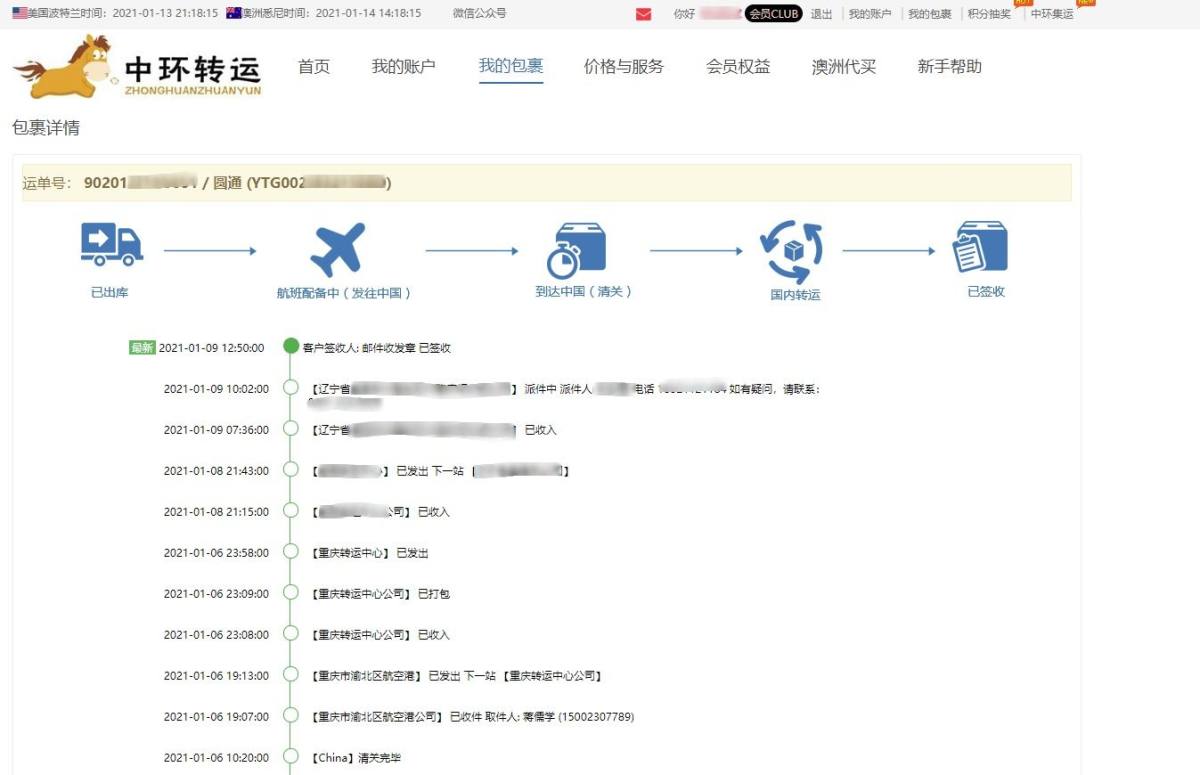Click the text 客户签收人: 邮件收发章 已签收
Screen dimensions: 1200x775
(x=377, y=348)
